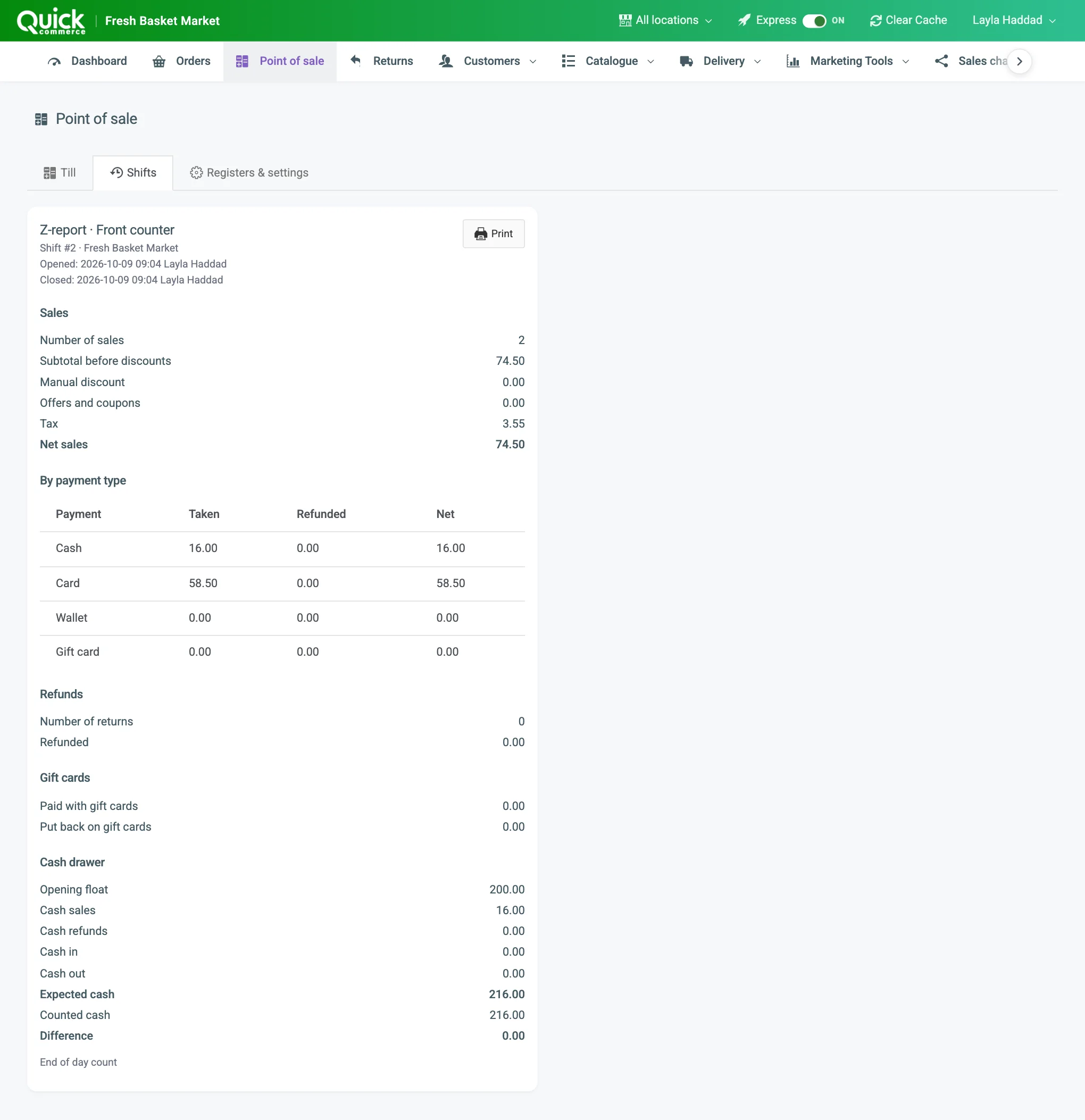1085x1120 pixels.
Task: Click the Returns arrow icon
Action: point(355,61)
